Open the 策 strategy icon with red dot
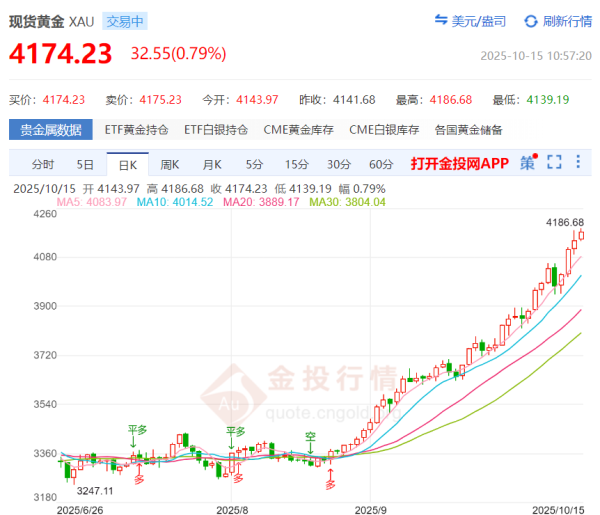Screen dimensions: 600x515 pyautogui.click(x=528, y=163)
